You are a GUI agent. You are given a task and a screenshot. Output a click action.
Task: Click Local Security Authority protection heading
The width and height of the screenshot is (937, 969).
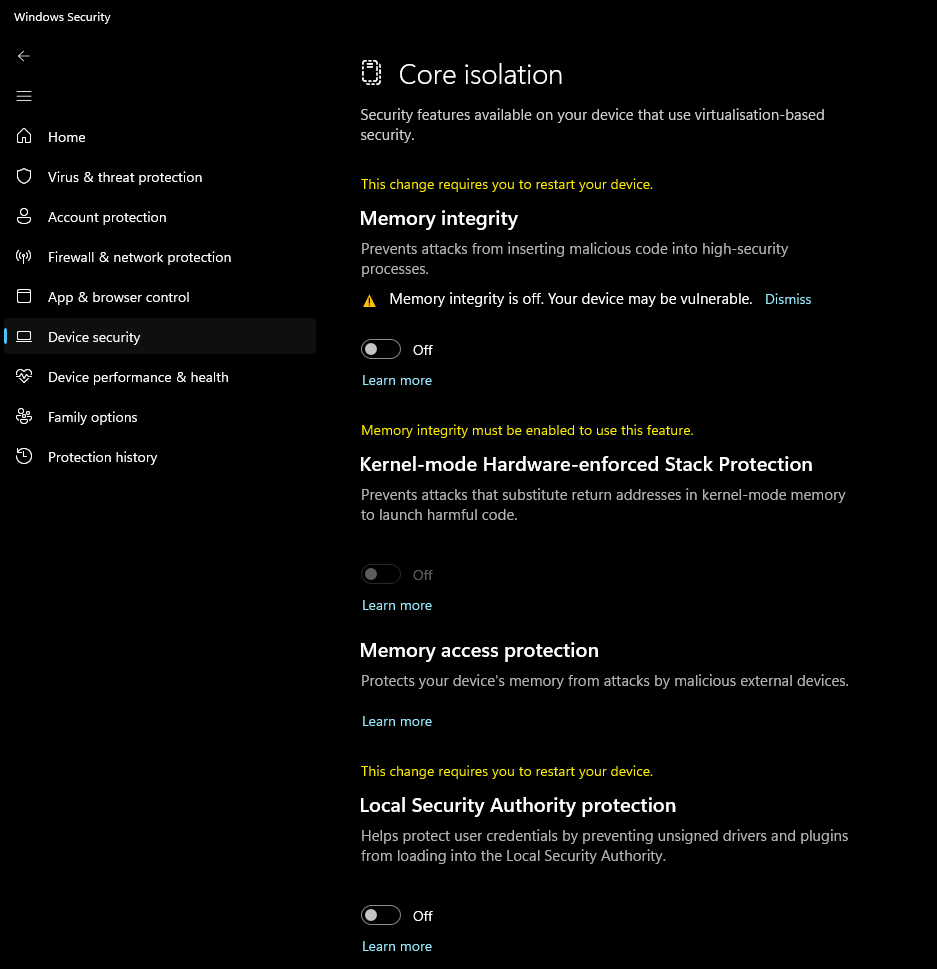[518, 806]
